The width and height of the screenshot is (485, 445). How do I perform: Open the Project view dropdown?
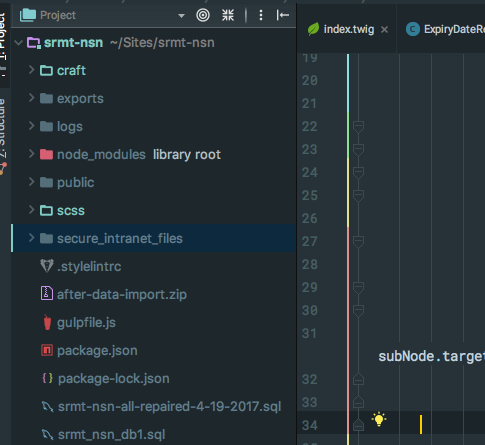tap(181, 16)
